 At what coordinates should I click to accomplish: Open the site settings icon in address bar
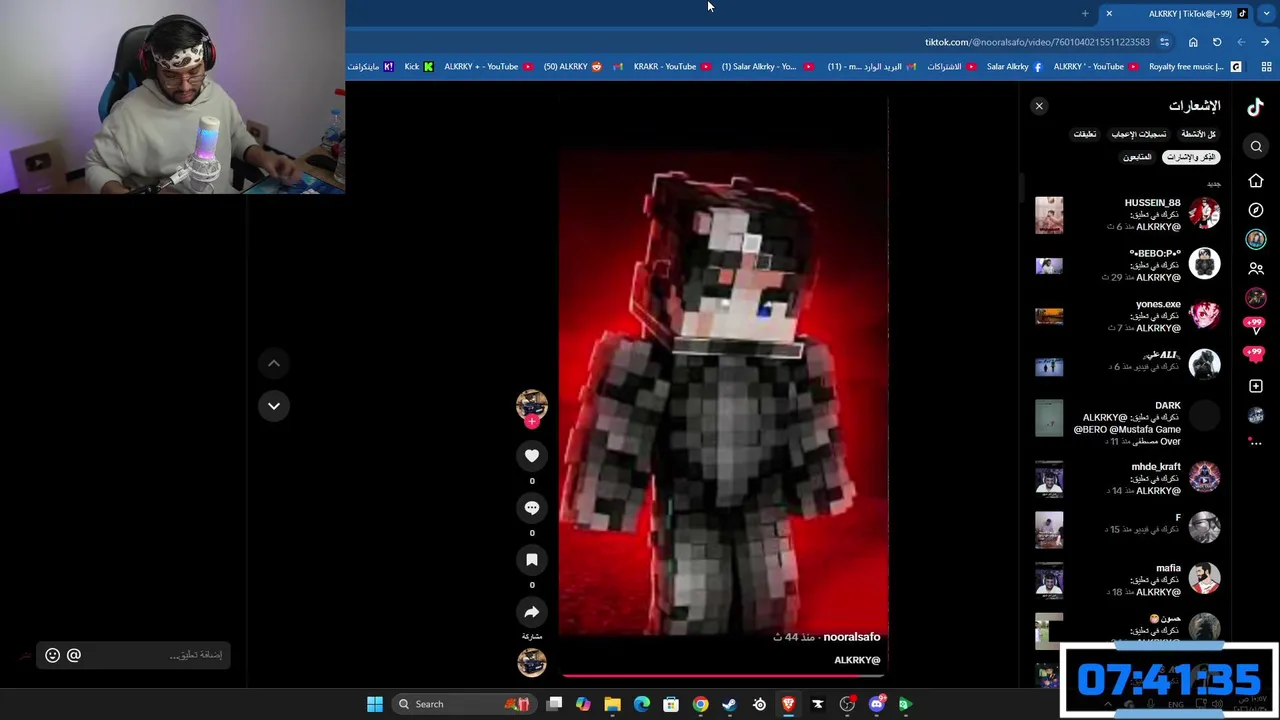point(1164,42)
